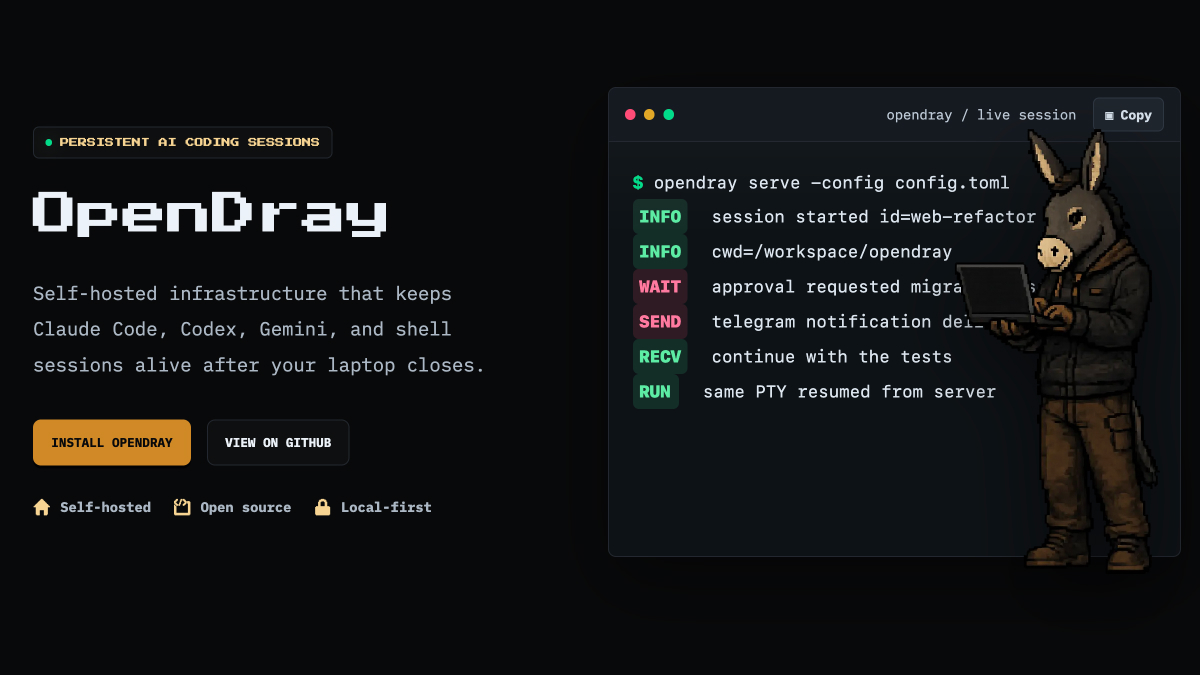Click the red dot in terminal title bar
This screenshot has height=675, width=1200.
tap(630, 114)
